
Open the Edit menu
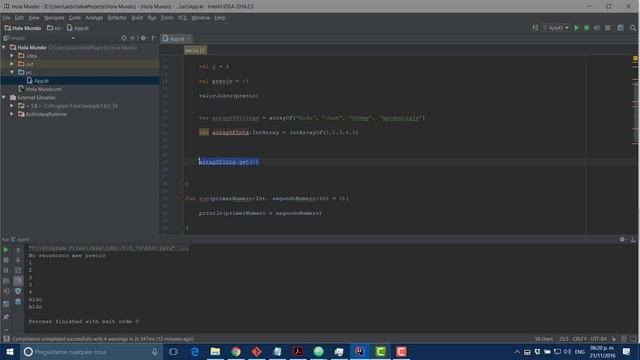[x=19, y=18]
